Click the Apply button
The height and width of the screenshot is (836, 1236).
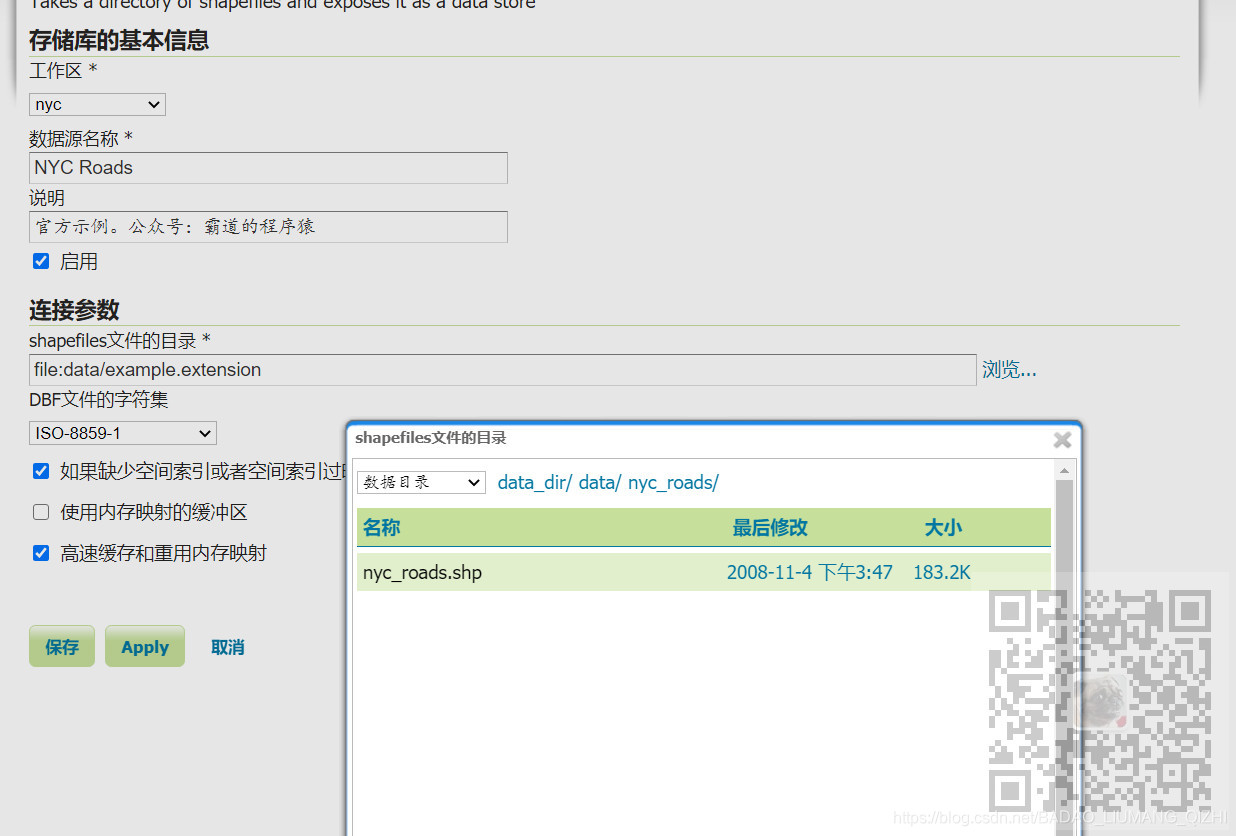pyautogui.click(x=145, y=647)
